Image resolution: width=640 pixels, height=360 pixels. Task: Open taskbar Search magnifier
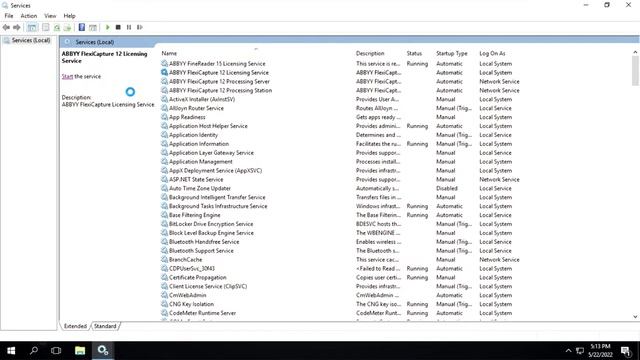tap(34, 351)
